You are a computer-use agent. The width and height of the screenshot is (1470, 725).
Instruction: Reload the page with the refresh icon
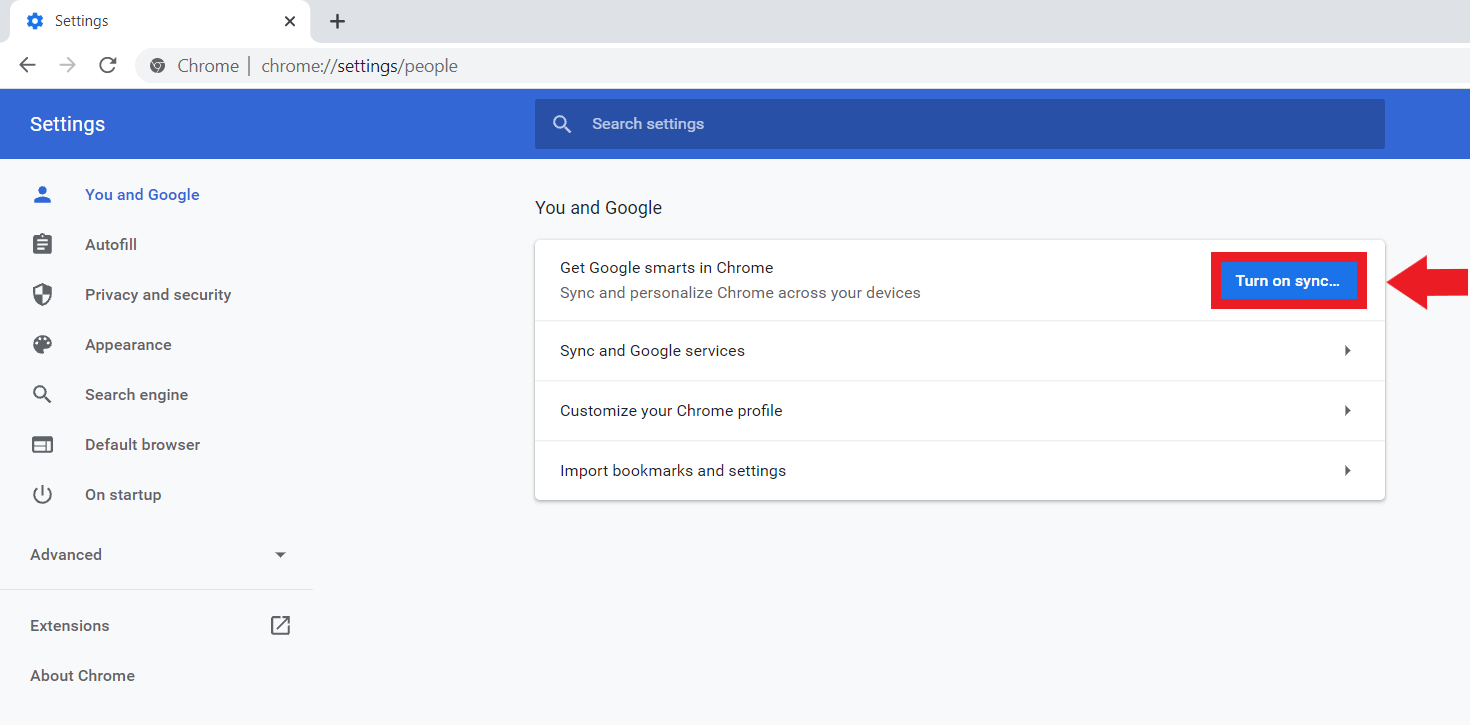point(108,65)
